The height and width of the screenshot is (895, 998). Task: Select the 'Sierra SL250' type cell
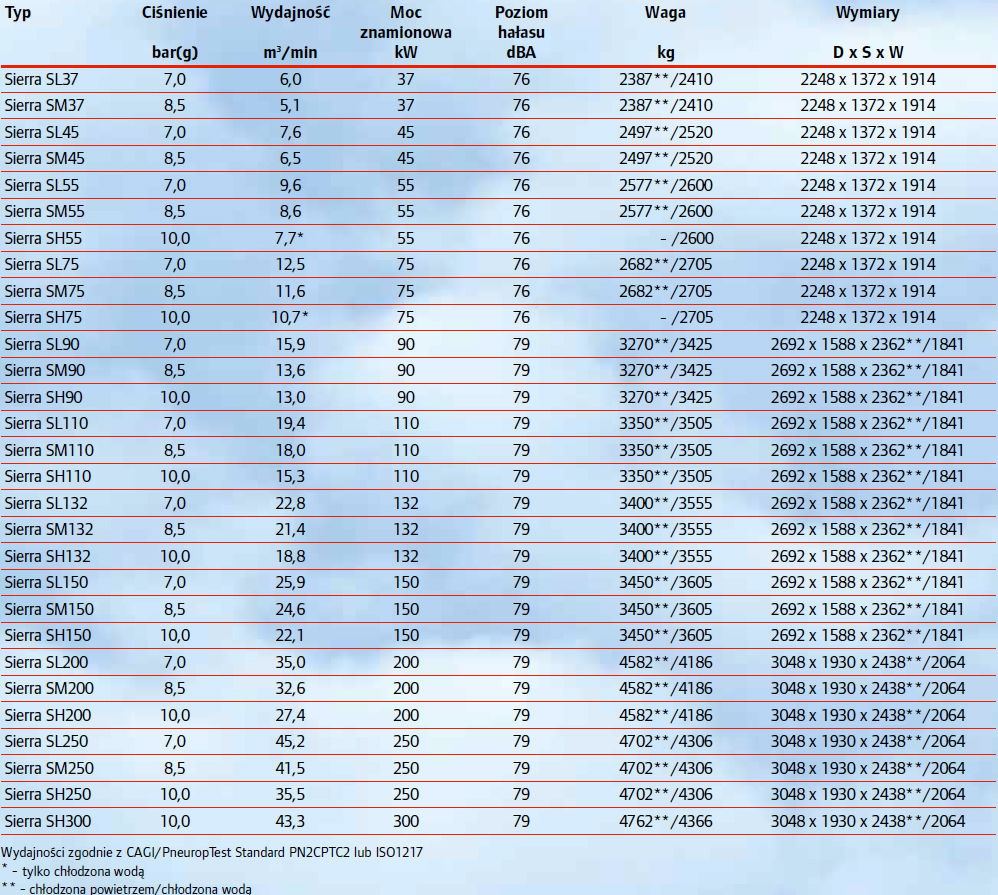46,742
